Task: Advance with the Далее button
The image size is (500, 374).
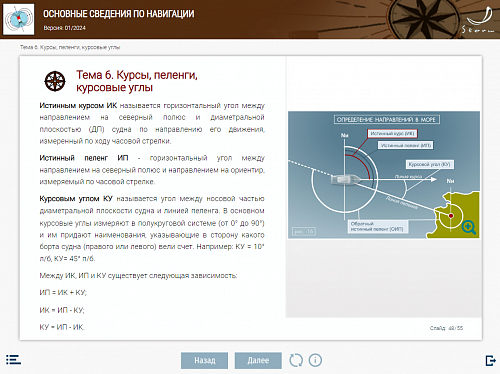Action: click(x=258, y=360)
